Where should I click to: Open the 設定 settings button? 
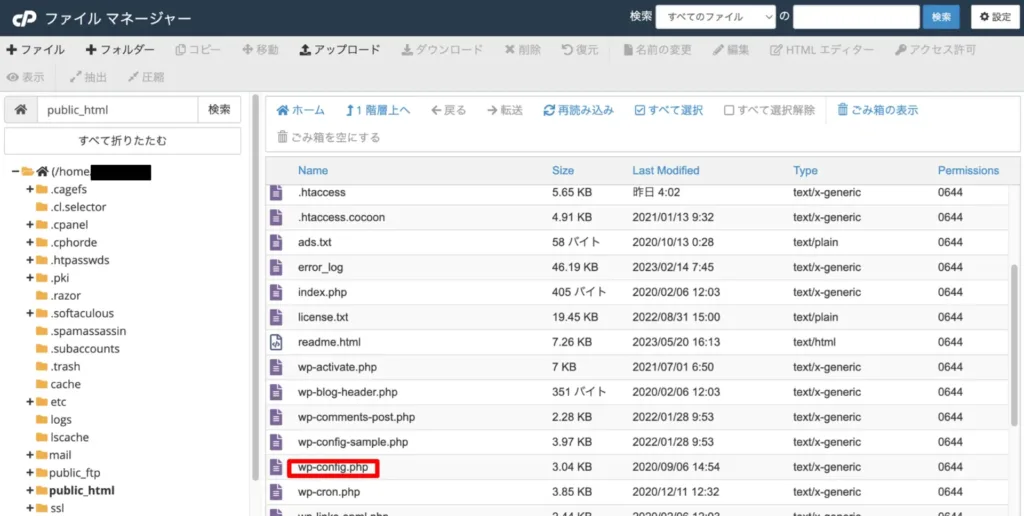click(x=995, y=18)
